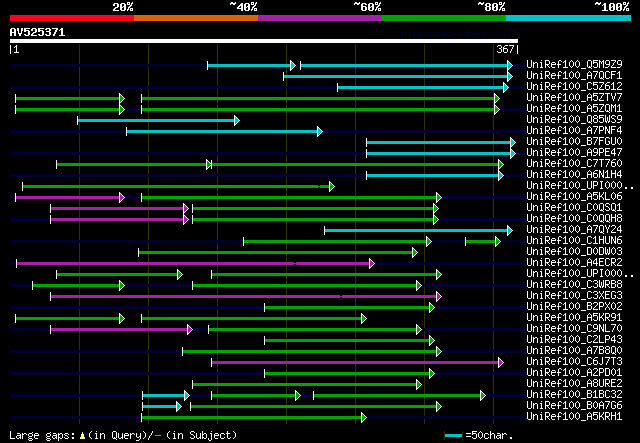Viewport: 640px width, 443px height.
Task: Click the cyan =50char. scale swatch
Action: [x=453, y=436]
